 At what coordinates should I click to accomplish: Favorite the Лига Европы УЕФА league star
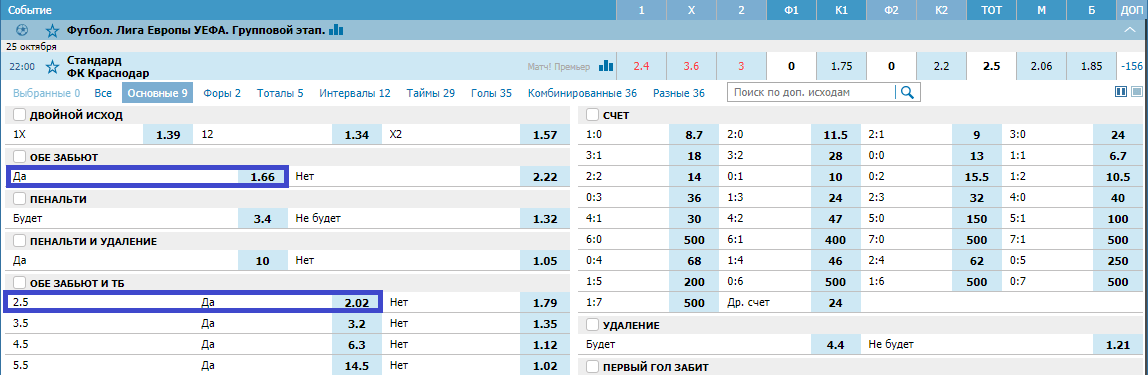tap(51, 31)
